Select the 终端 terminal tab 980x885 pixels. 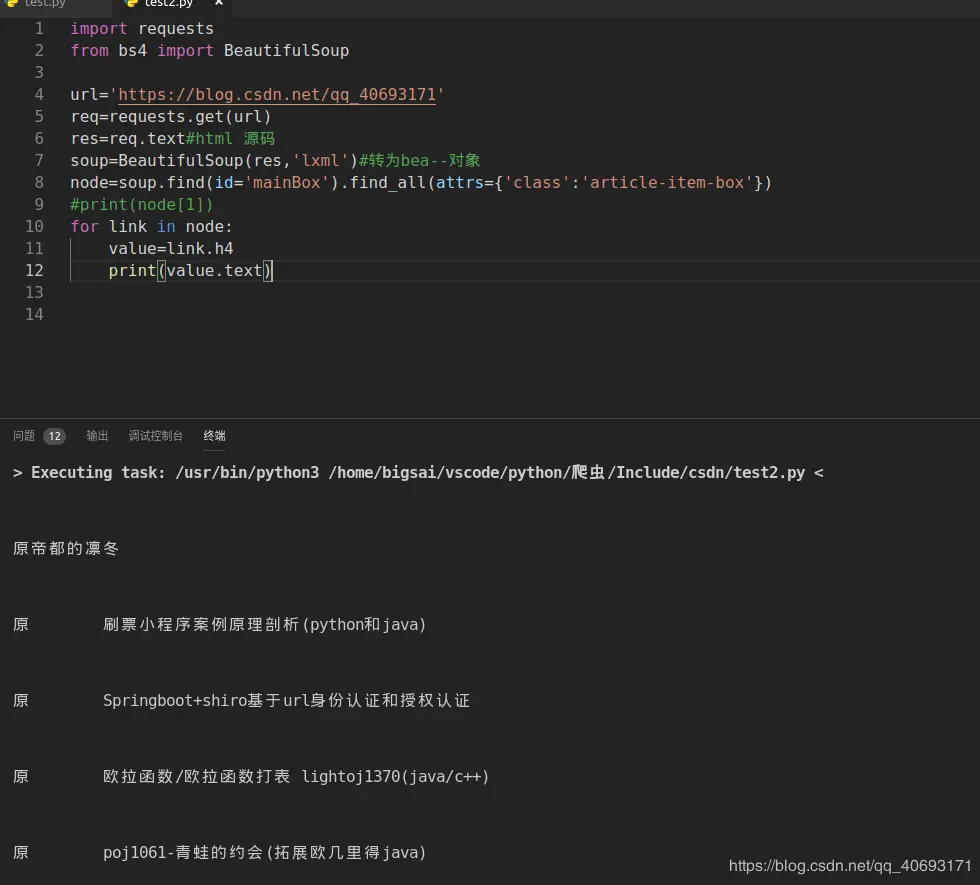point(214,436)
